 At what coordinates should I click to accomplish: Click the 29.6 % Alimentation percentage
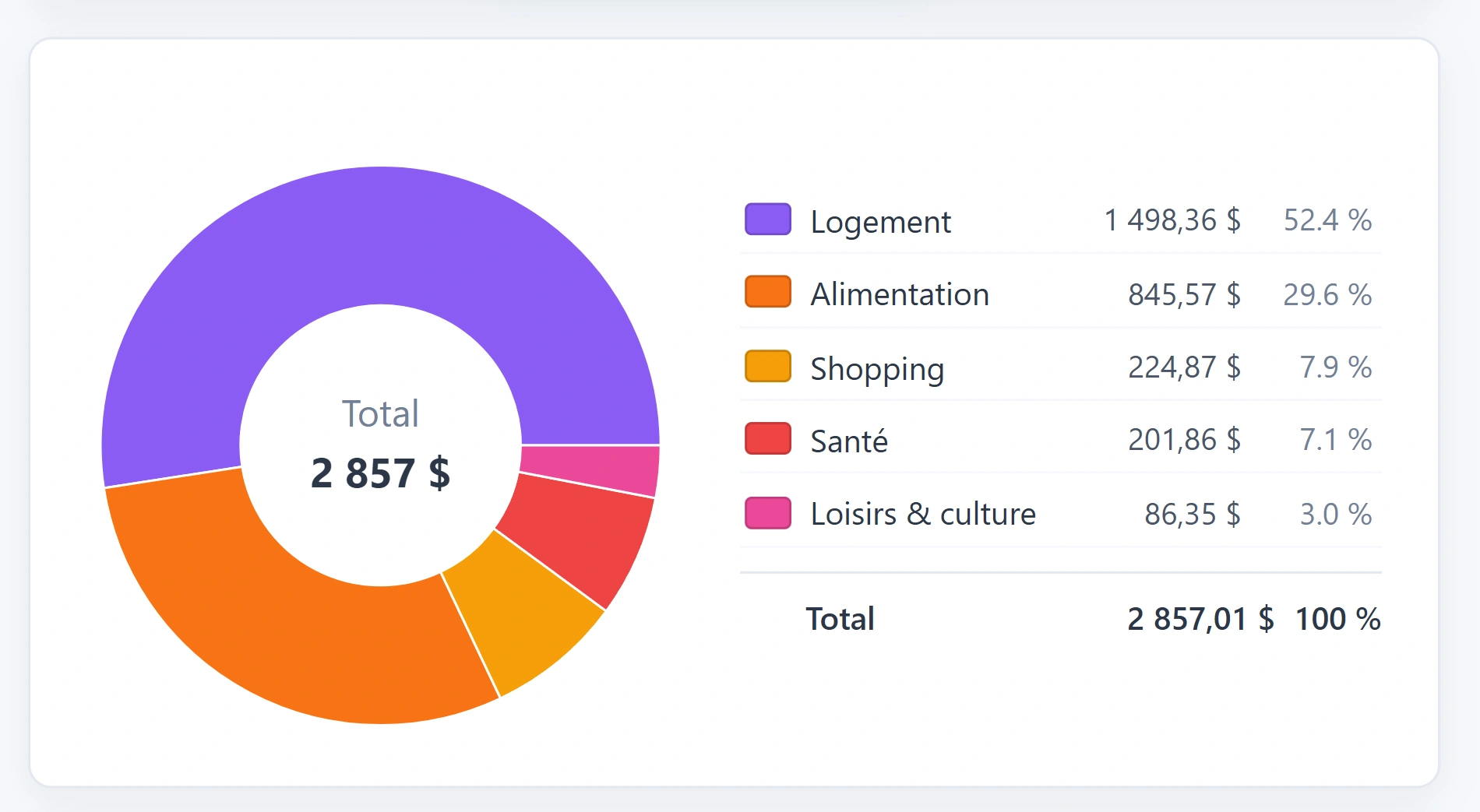[x=1327, y=295]
